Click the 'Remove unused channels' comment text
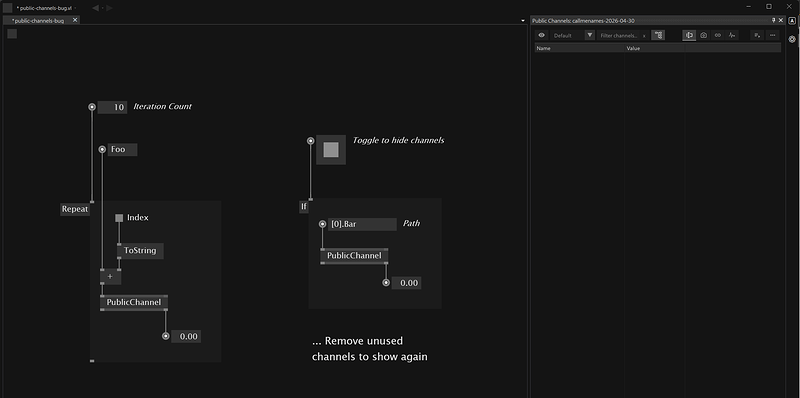The image size is (800, 398). 370,349
